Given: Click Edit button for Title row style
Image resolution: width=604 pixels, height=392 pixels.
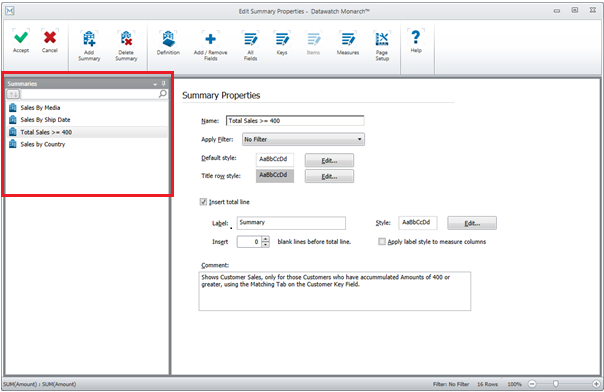Looking at the screenshot, I should pyautogui.click(x=329, y=176).
